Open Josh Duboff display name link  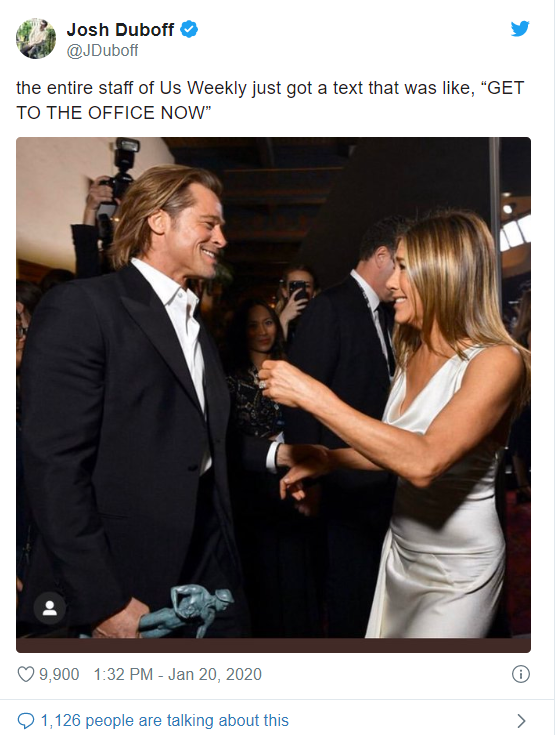[x=120, y=30]
